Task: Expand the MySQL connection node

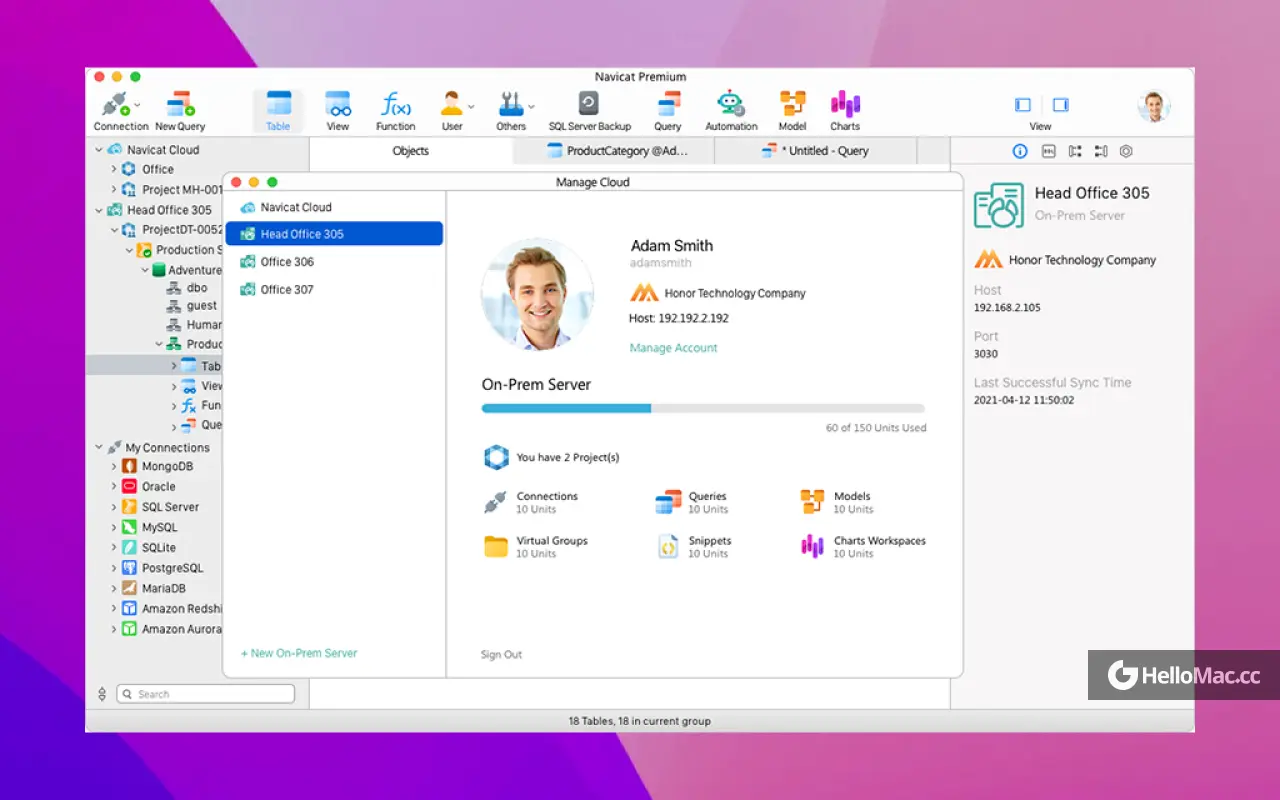Action: (x=114, y=528)
